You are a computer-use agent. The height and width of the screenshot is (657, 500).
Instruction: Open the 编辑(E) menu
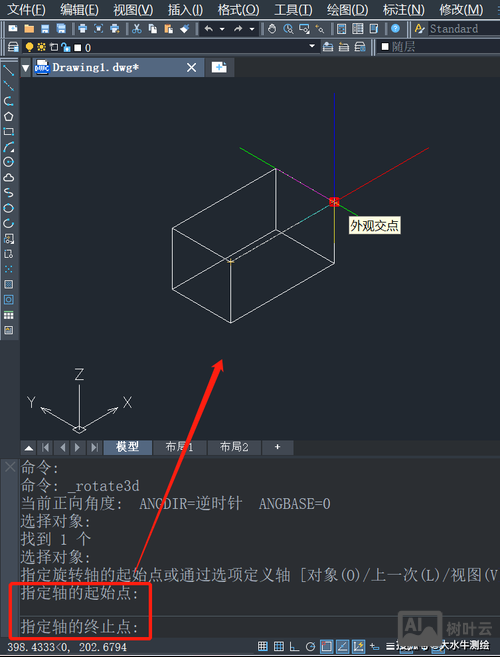coord(80,9)
